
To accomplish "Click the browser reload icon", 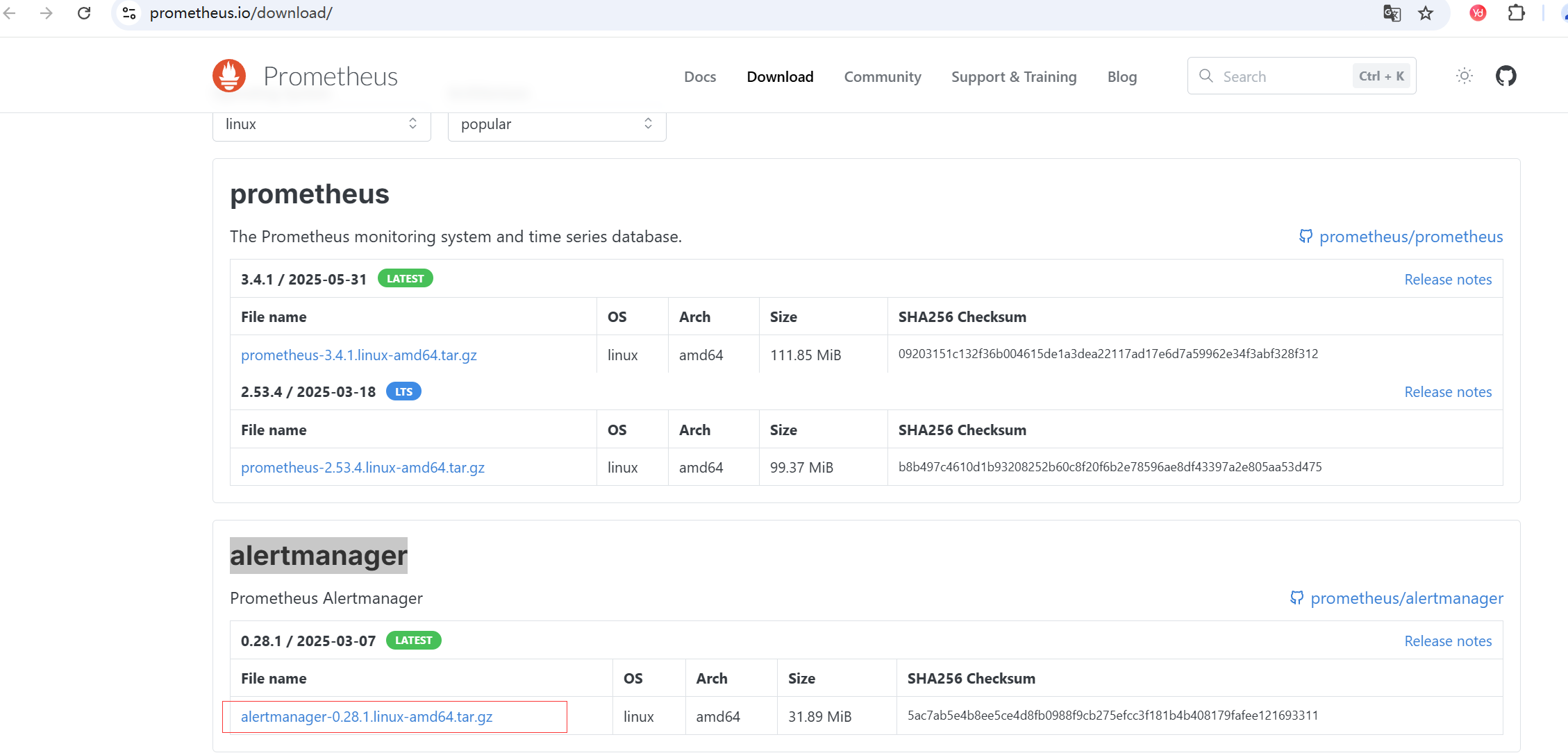I will [x=84, y=13].
